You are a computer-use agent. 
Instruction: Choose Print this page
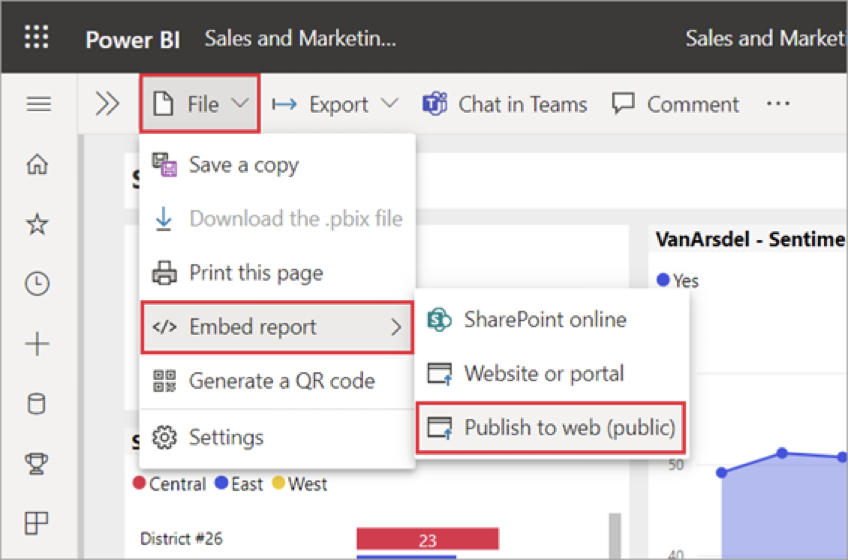(x=255, y=273)
